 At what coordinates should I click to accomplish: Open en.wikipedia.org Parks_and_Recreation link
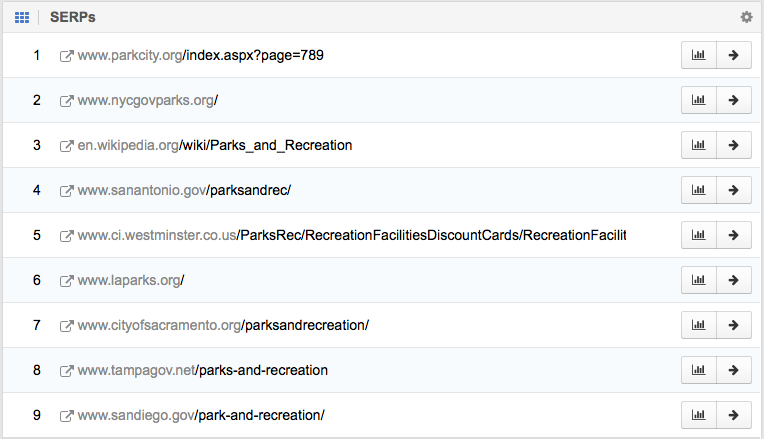coord(214,145)
